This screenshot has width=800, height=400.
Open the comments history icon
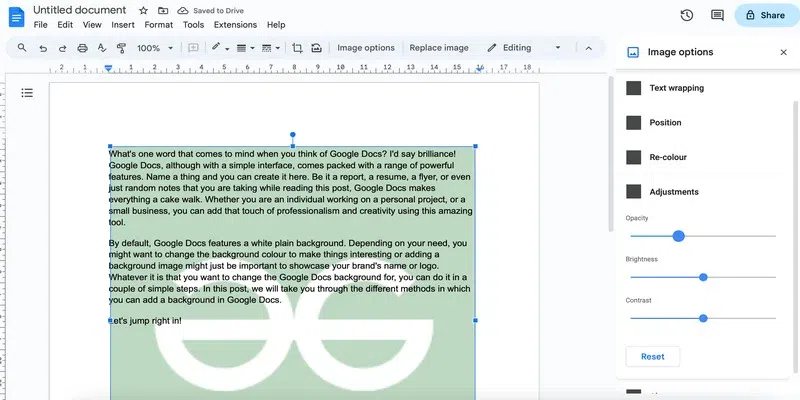(x=717, y=15)
